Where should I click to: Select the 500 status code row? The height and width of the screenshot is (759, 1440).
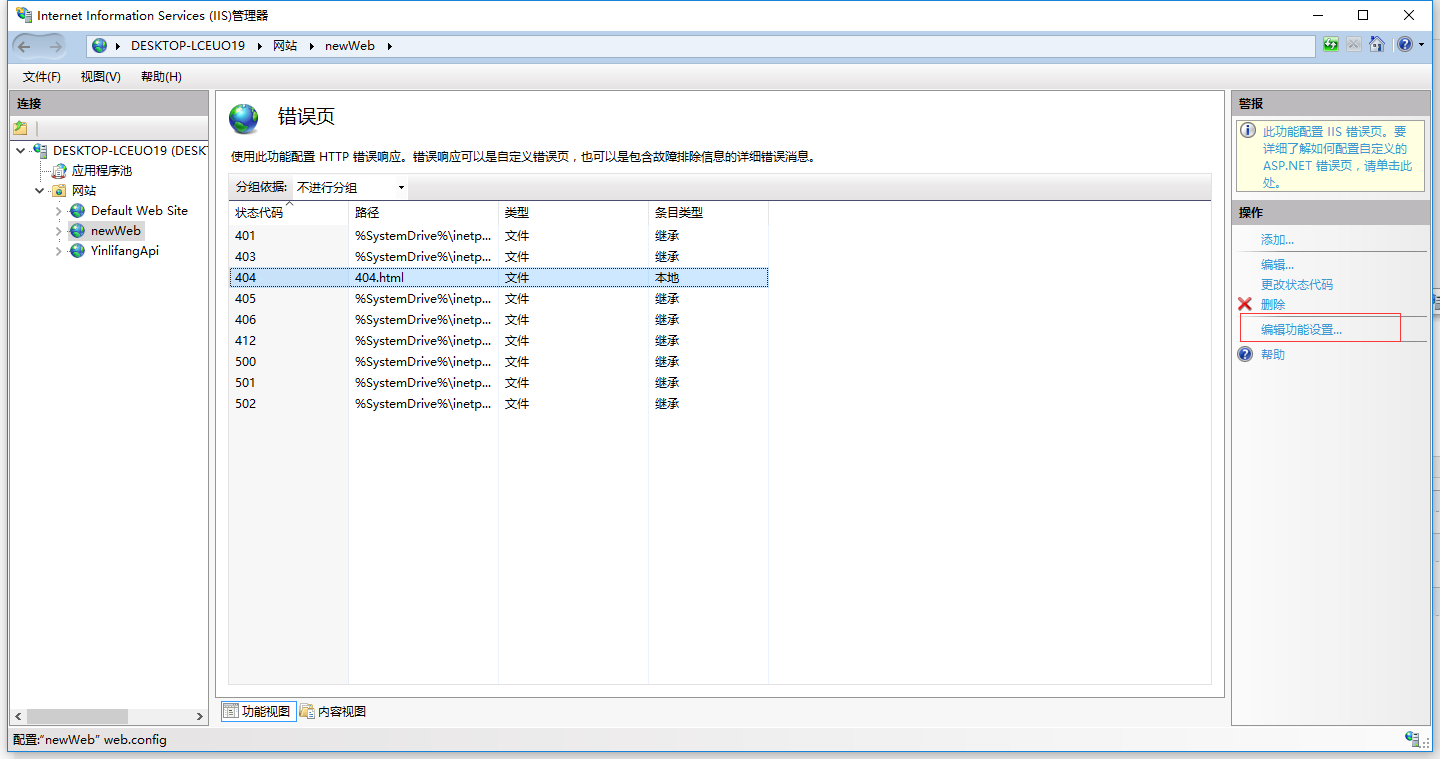pyautogui.click(x=245, y=362)
